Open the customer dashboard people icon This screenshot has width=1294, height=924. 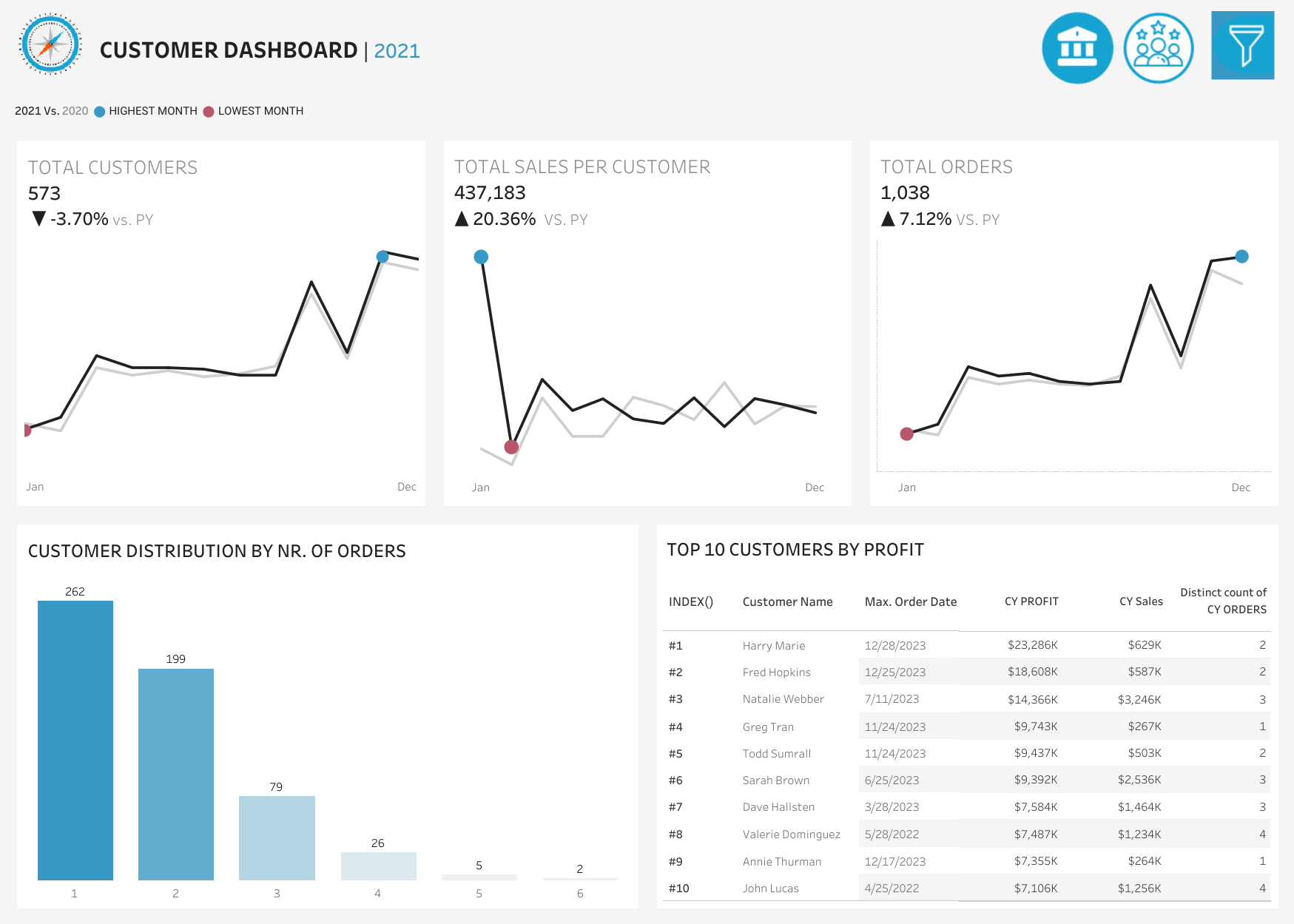tap(1158, 48)
